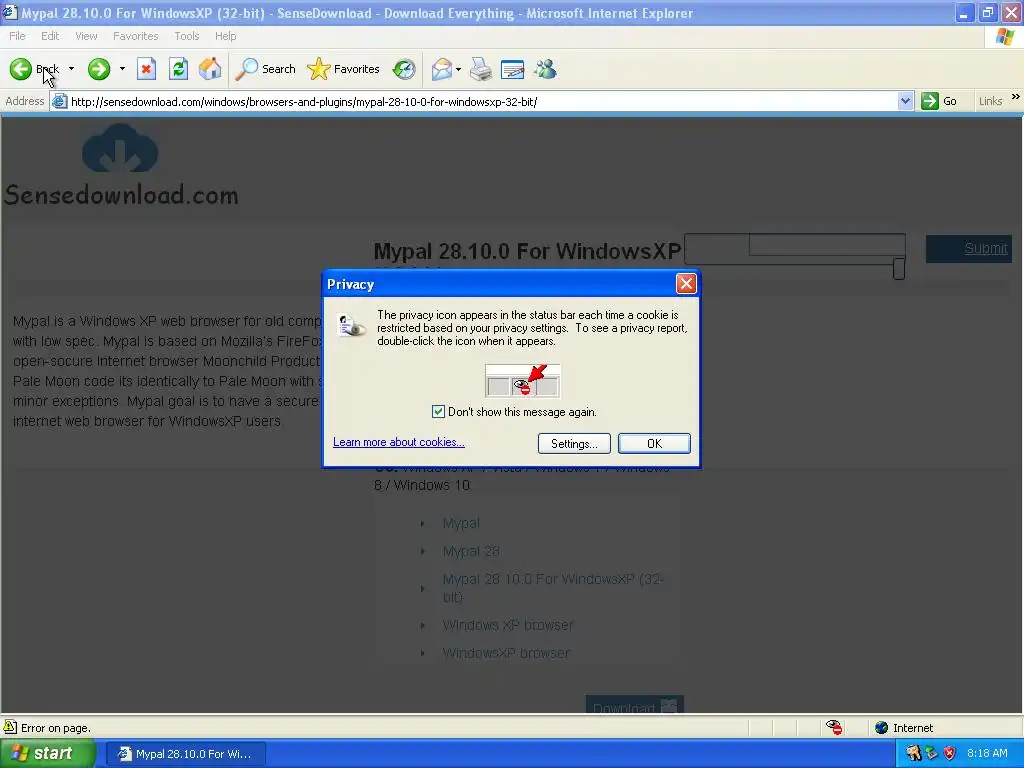1024x768 pixels.
Task: Click the Internet zone globe icon
Action: click(x=882, y=728)
